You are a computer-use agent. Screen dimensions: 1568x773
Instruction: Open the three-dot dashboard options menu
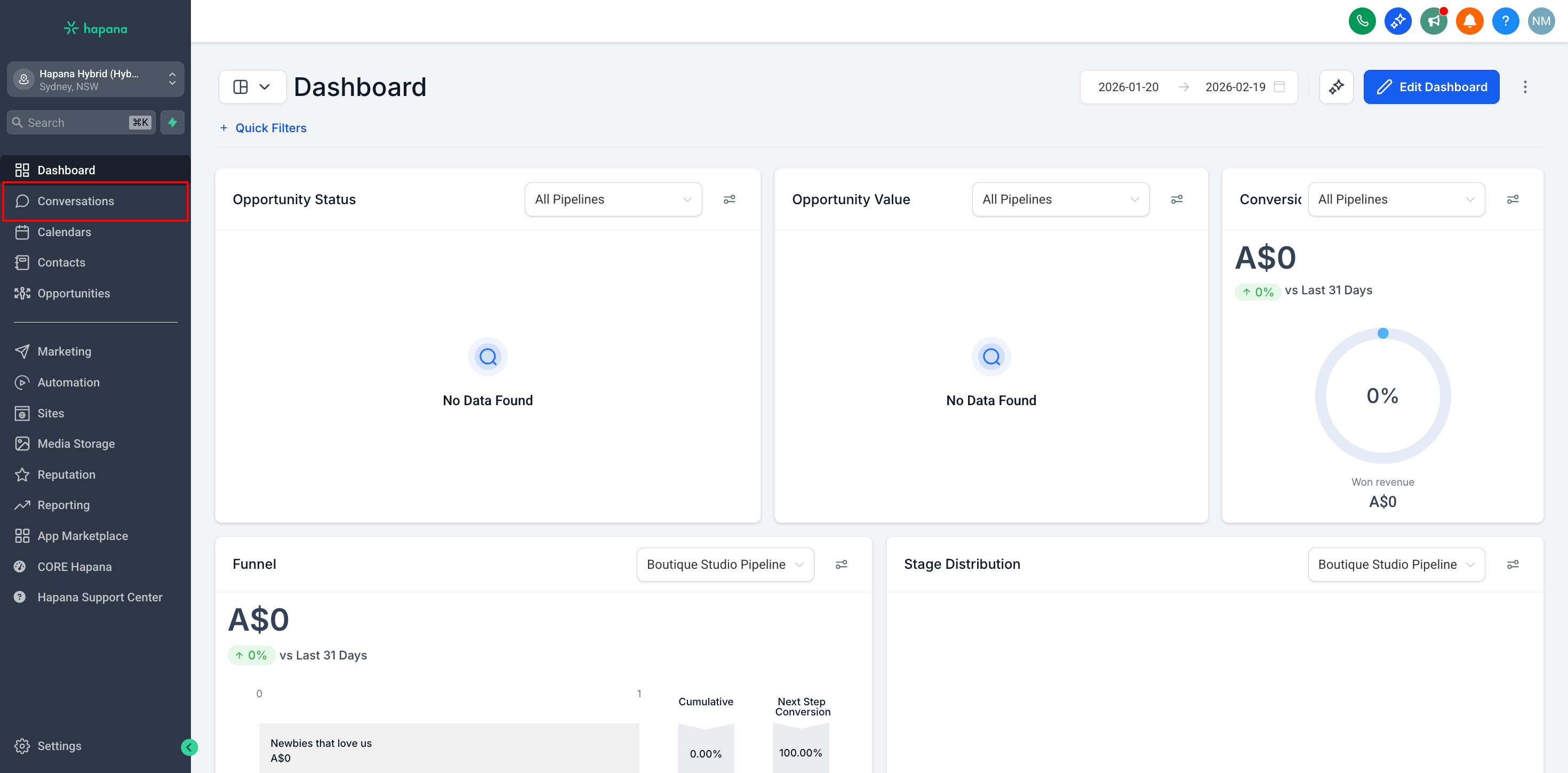click(1525, 87)
